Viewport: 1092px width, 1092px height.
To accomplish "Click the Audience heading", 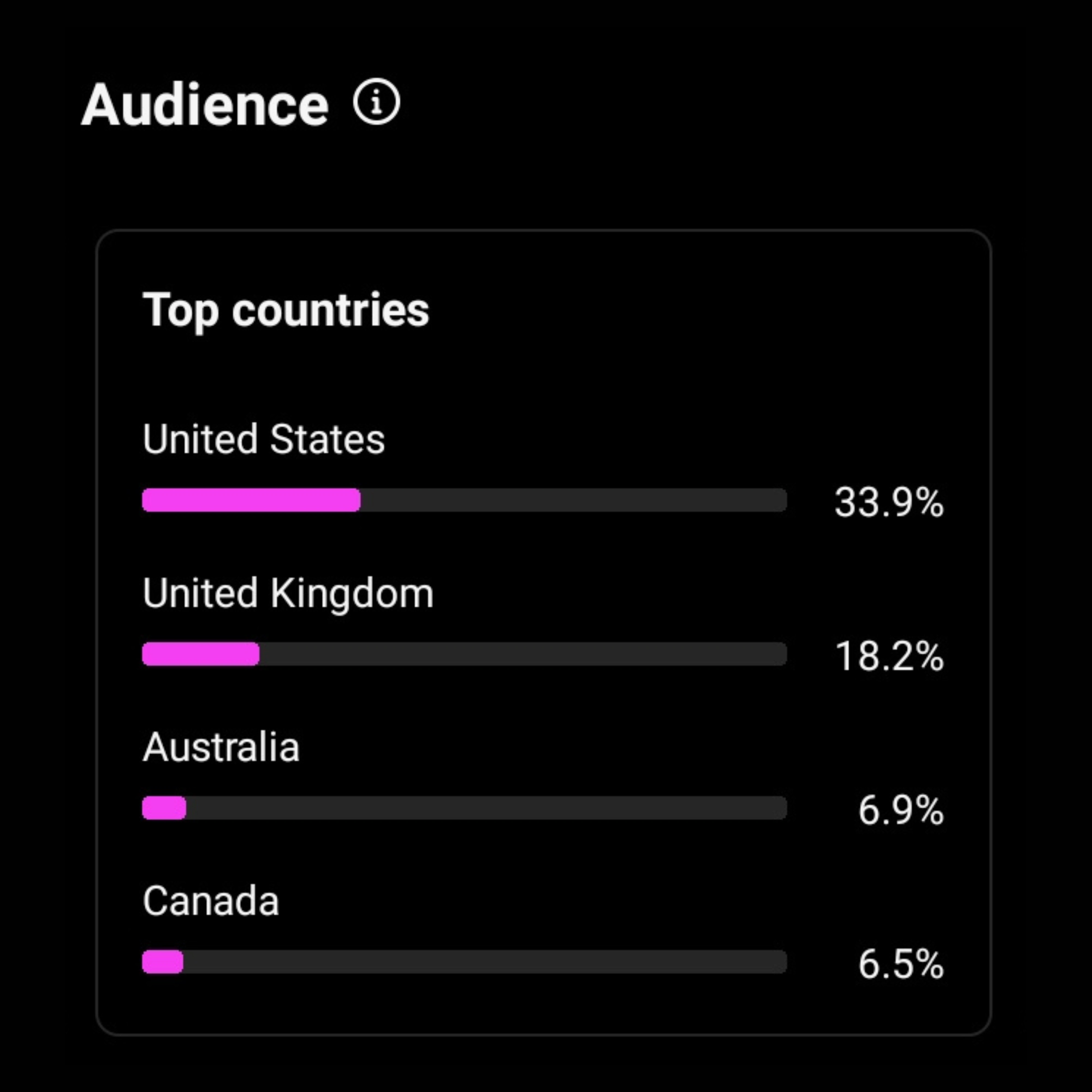I will 204,105.
